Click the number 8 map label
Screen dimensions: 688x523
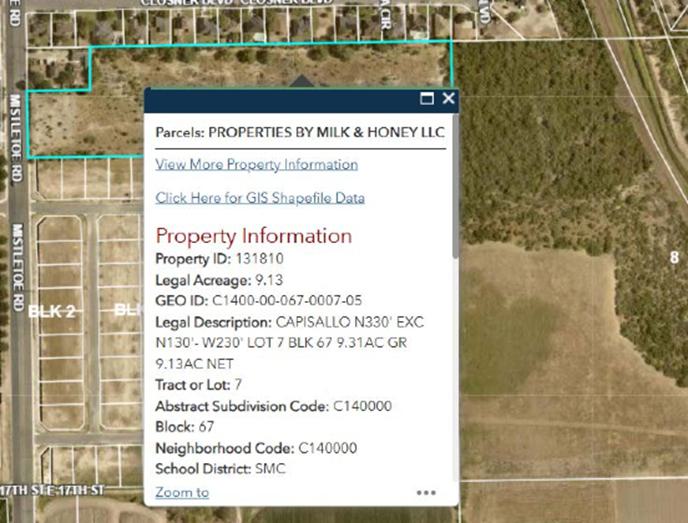pyautogui.click(x=674, y=257)
